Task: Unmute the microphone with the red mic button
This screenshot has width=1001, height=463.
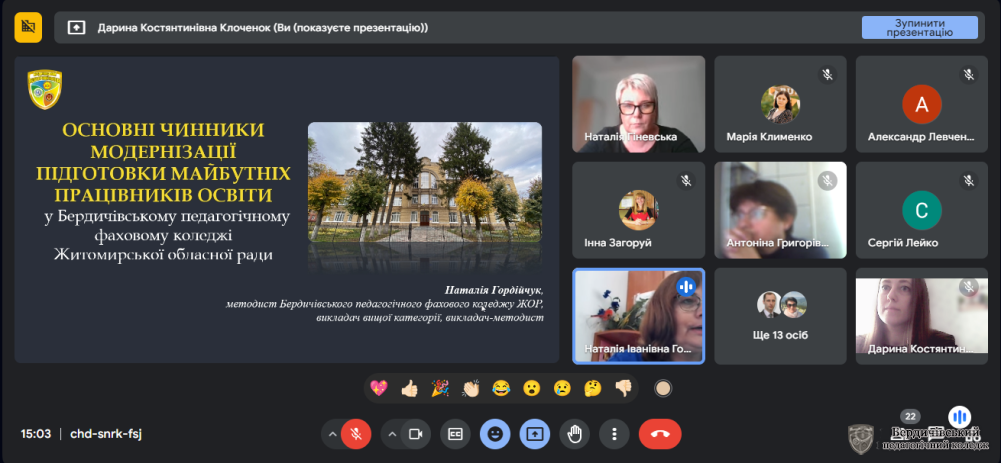Action: (355, 433)
